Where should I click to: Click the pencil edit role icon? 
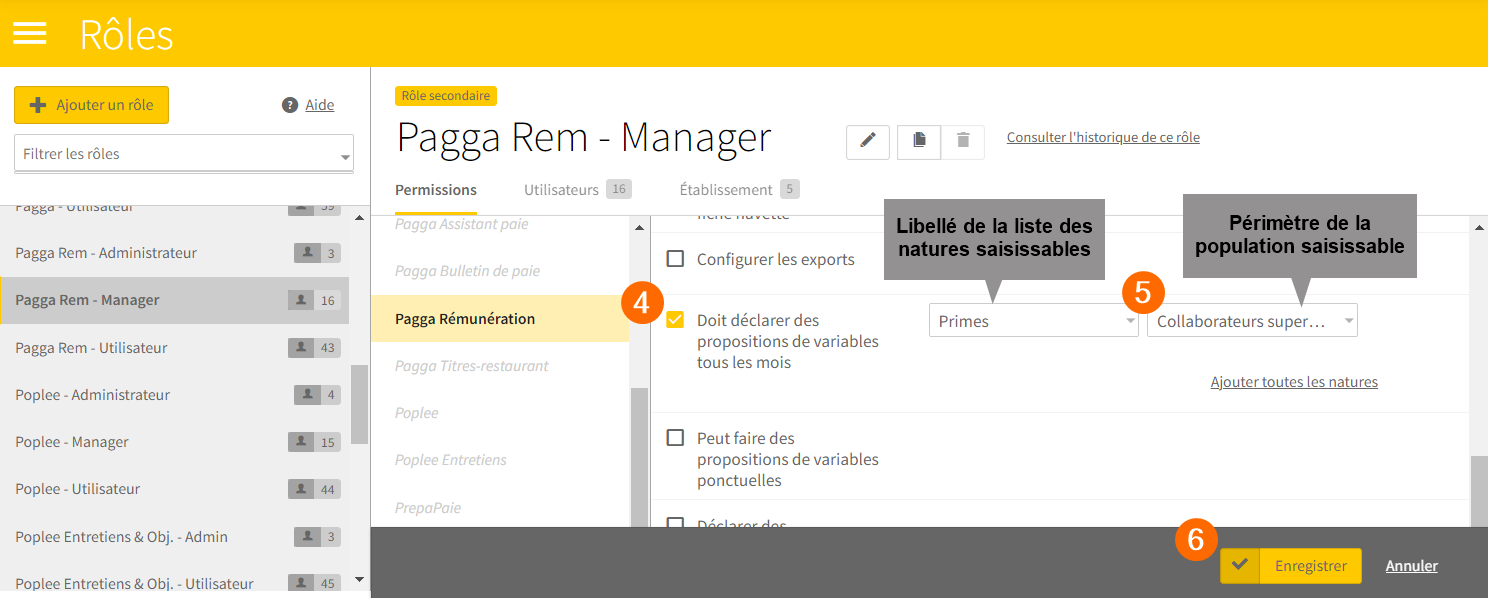point(868,142)
